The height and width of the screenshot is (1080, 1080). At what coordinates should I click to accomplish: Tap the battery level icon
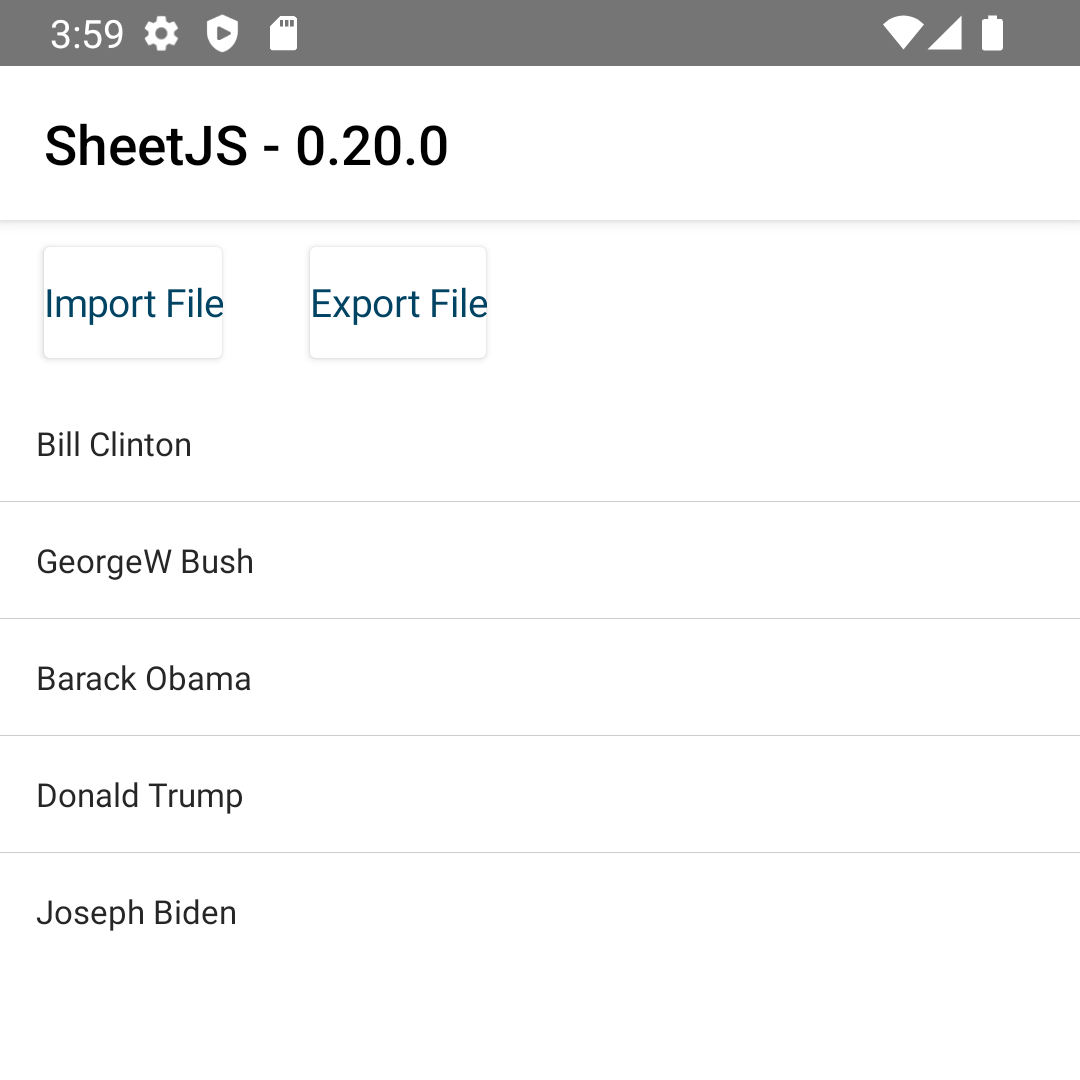992,33
